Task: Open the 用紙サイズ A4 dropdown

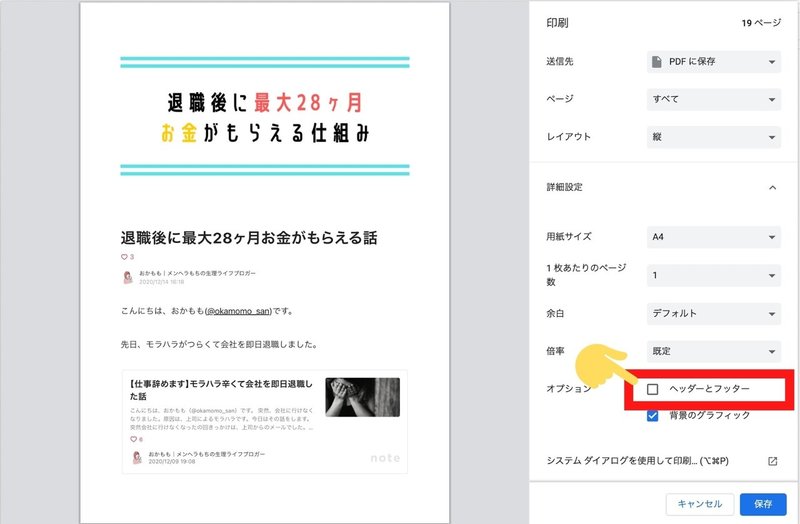Action: coord(713,237)
